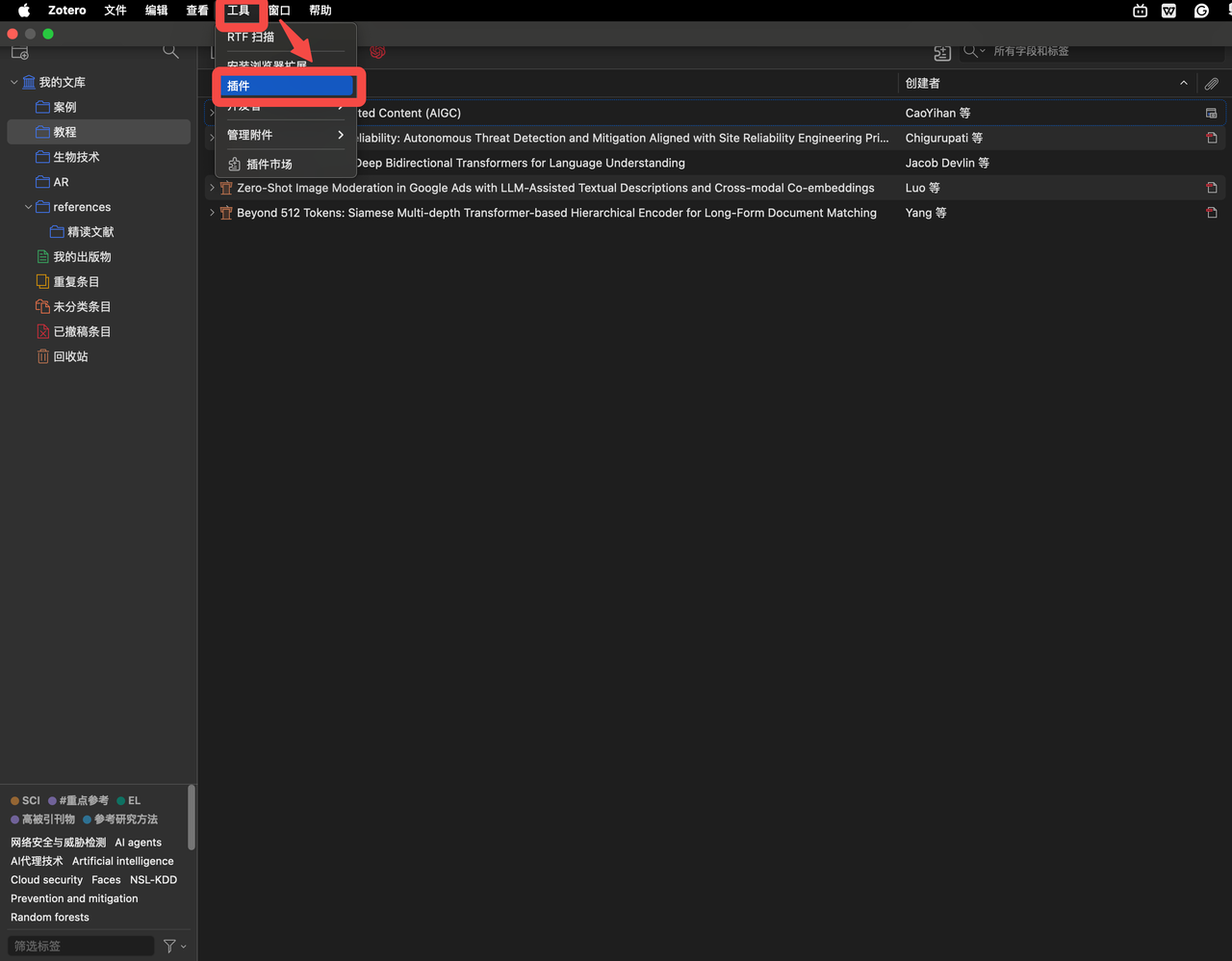Image resolution: width=1232 pixels, height=961 pixels.
Task: Click the WPS icon in macOS menu bar
Action: [1168, 11]
